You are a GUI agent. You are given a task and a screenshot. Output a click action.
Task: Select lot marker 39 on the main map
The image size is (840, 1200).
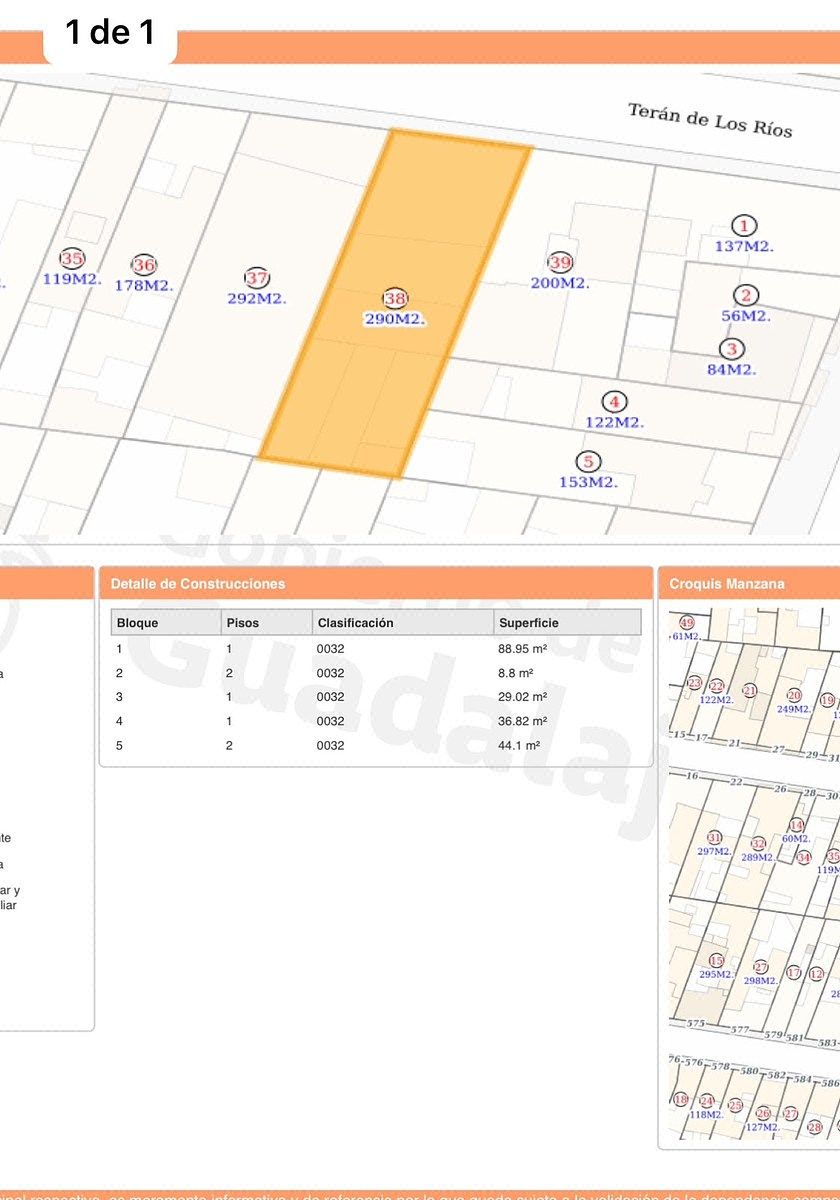(x=560, y=263)
